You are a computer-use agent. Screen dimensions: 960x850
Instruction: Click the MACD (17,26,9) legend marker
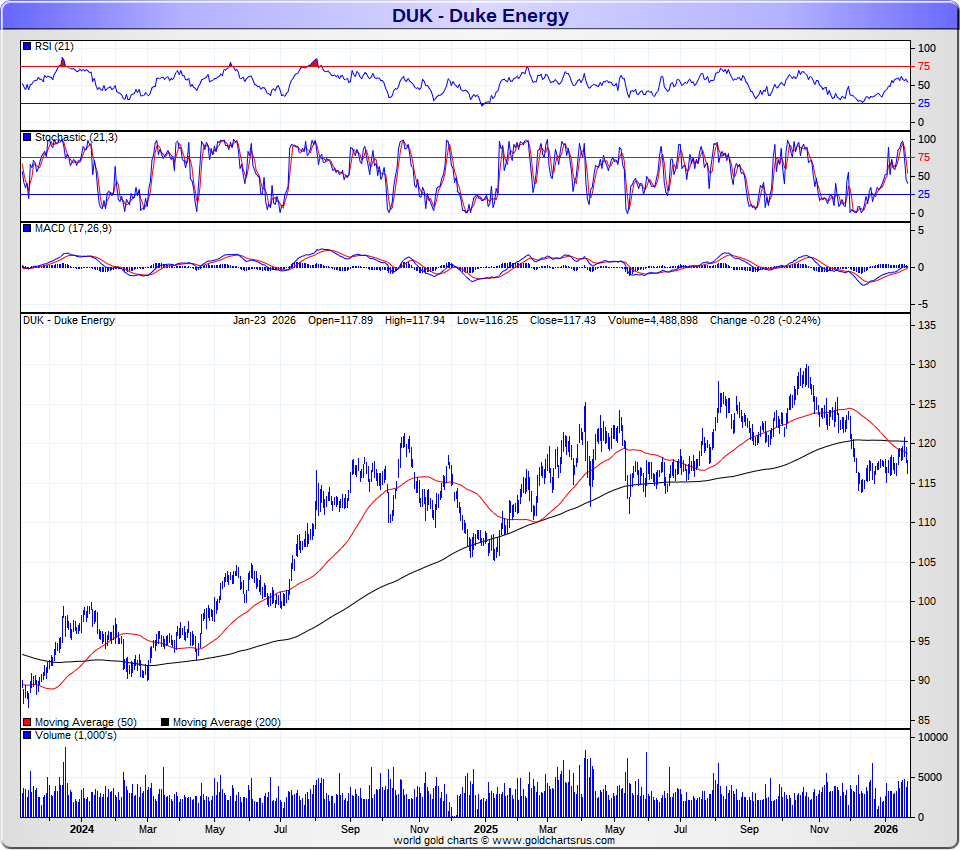[x=27, y=229]
